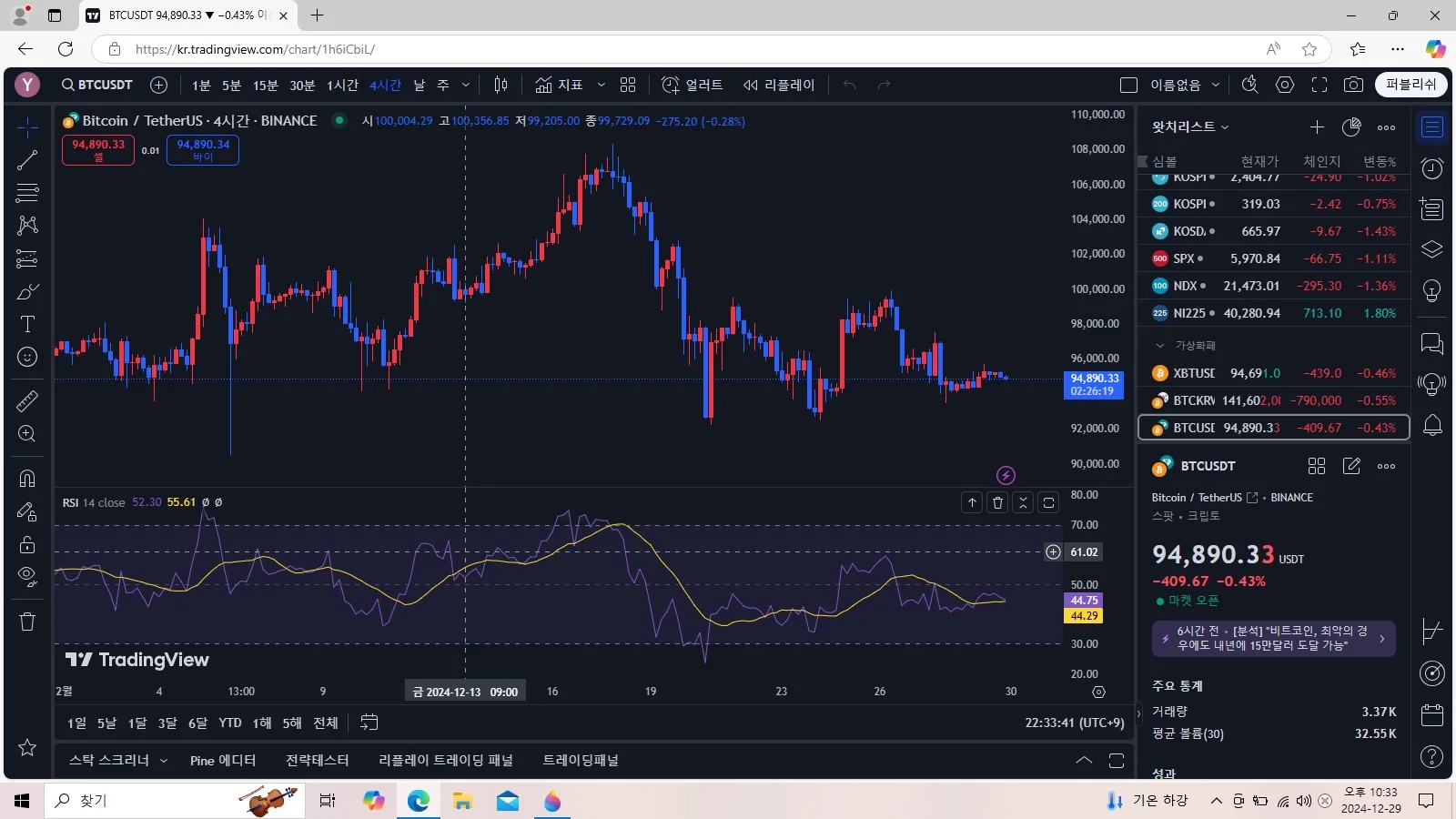Expand the timeframe interval dropdown chevron

(x=466, y=85)
